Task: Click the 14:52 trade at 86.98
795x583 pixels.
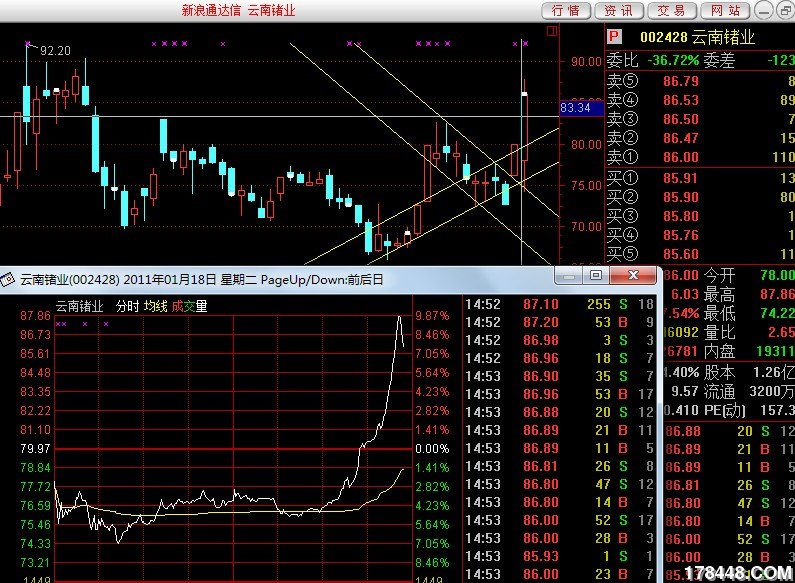Action: click(560, 340)
